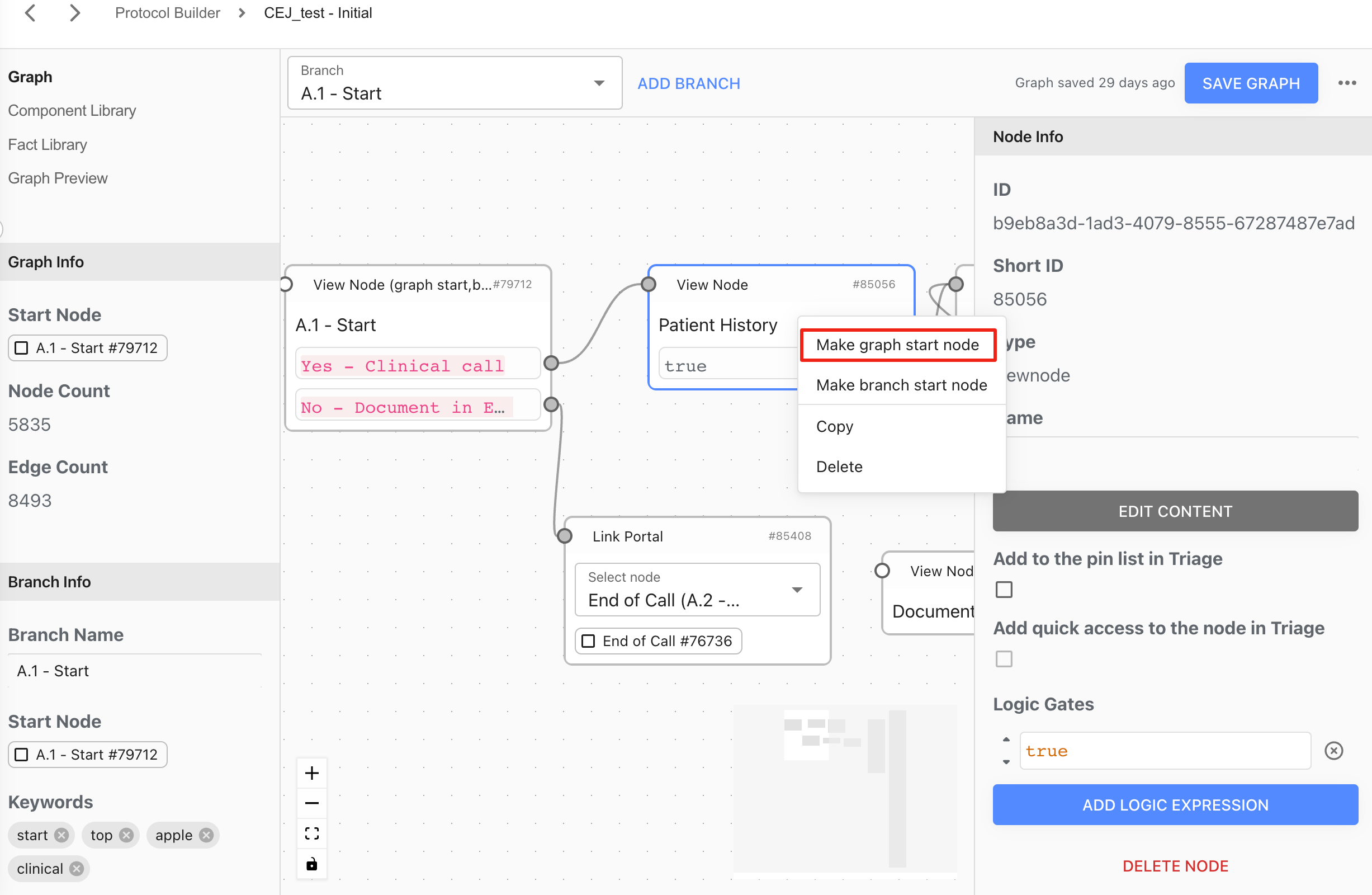Click the zoom in plus icon
1372x895 pixels.
[x=312, y=772]
